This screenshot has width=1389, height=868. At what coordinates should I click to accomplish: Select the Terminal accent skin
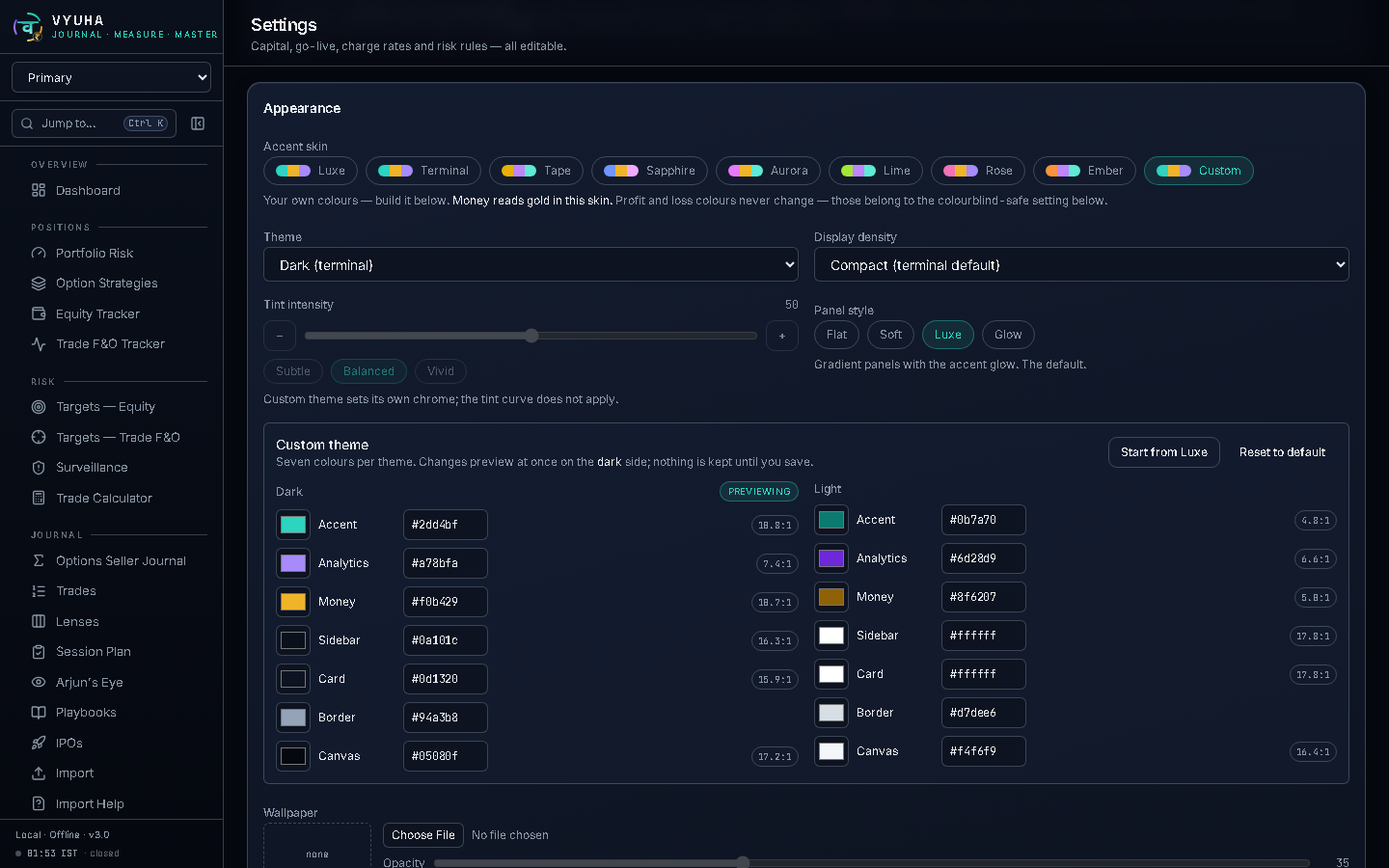click(x=423, y=171)
